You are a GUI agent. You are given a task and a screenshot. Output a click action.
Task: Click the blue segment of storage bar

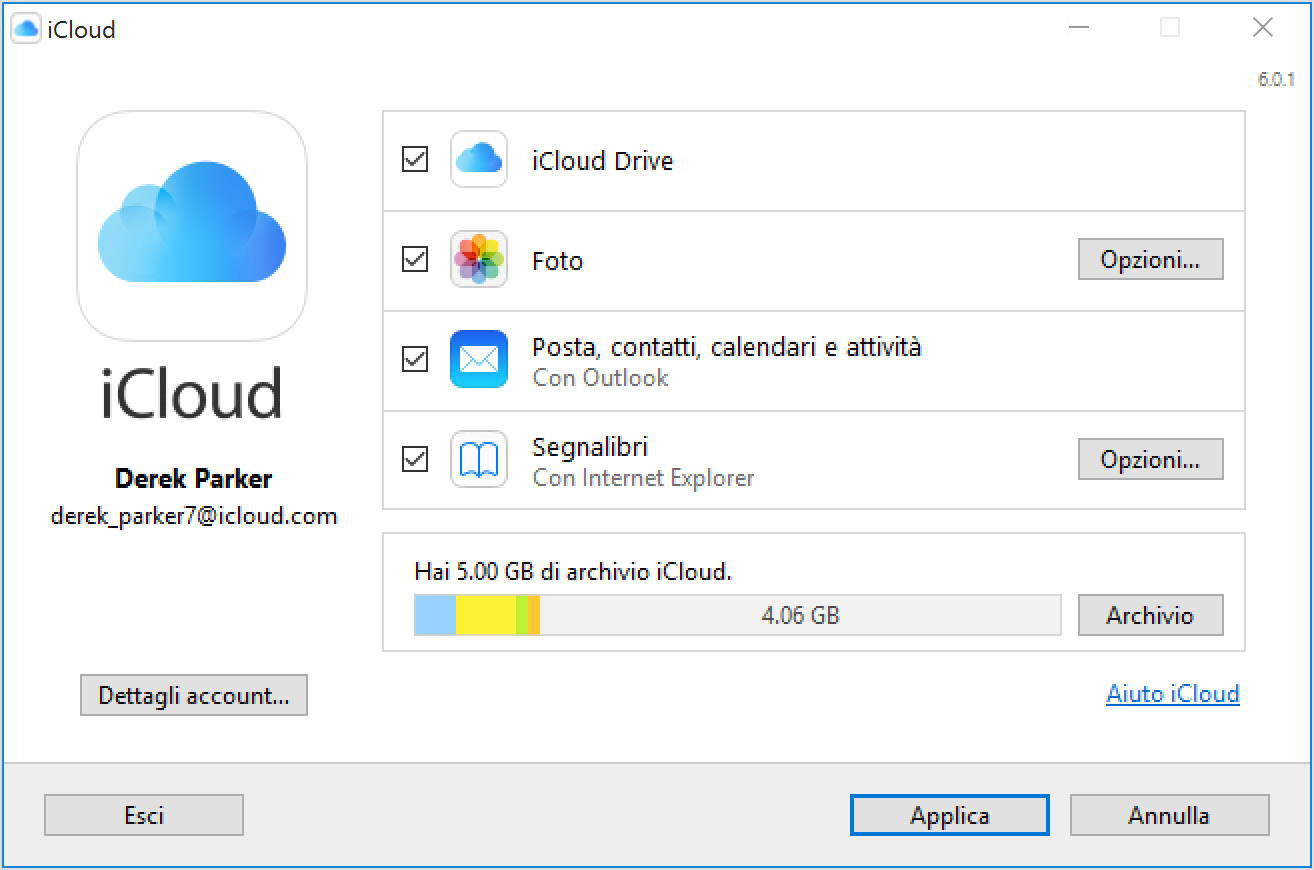435,615
